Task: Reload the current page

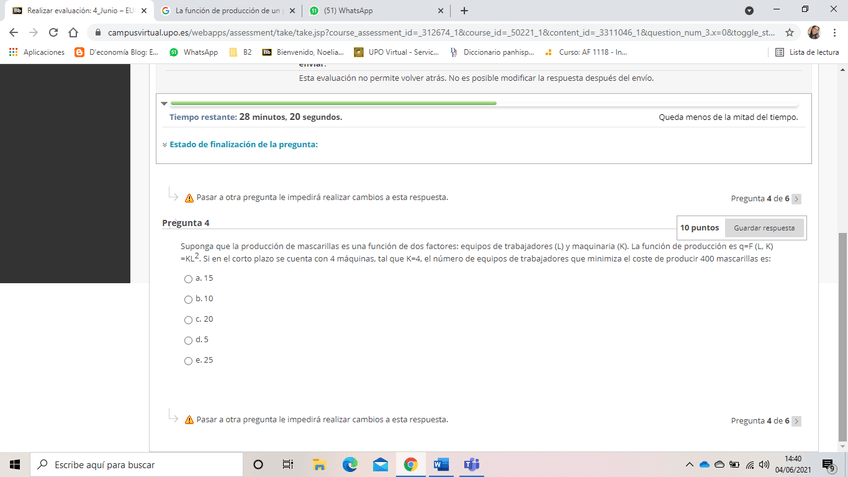Action: [x=53, y=32]
